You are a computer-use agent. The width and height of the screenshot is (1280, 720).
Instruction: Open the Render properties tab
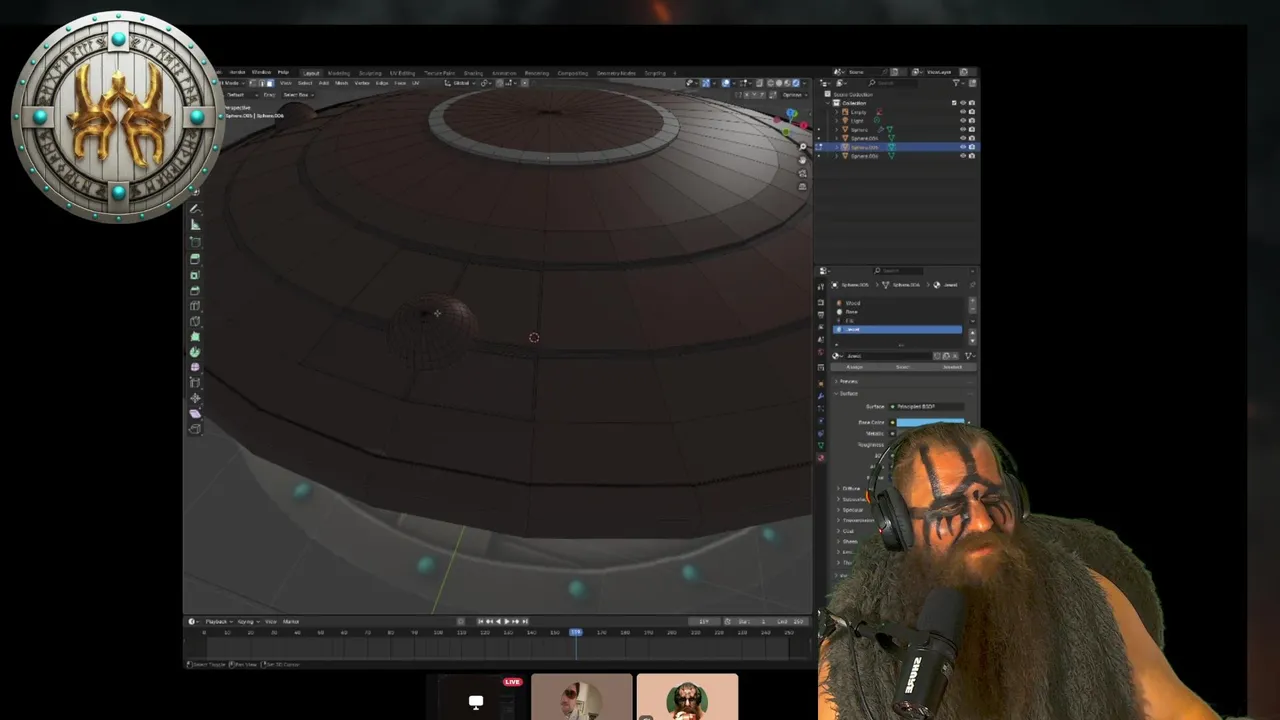point(821,302)
